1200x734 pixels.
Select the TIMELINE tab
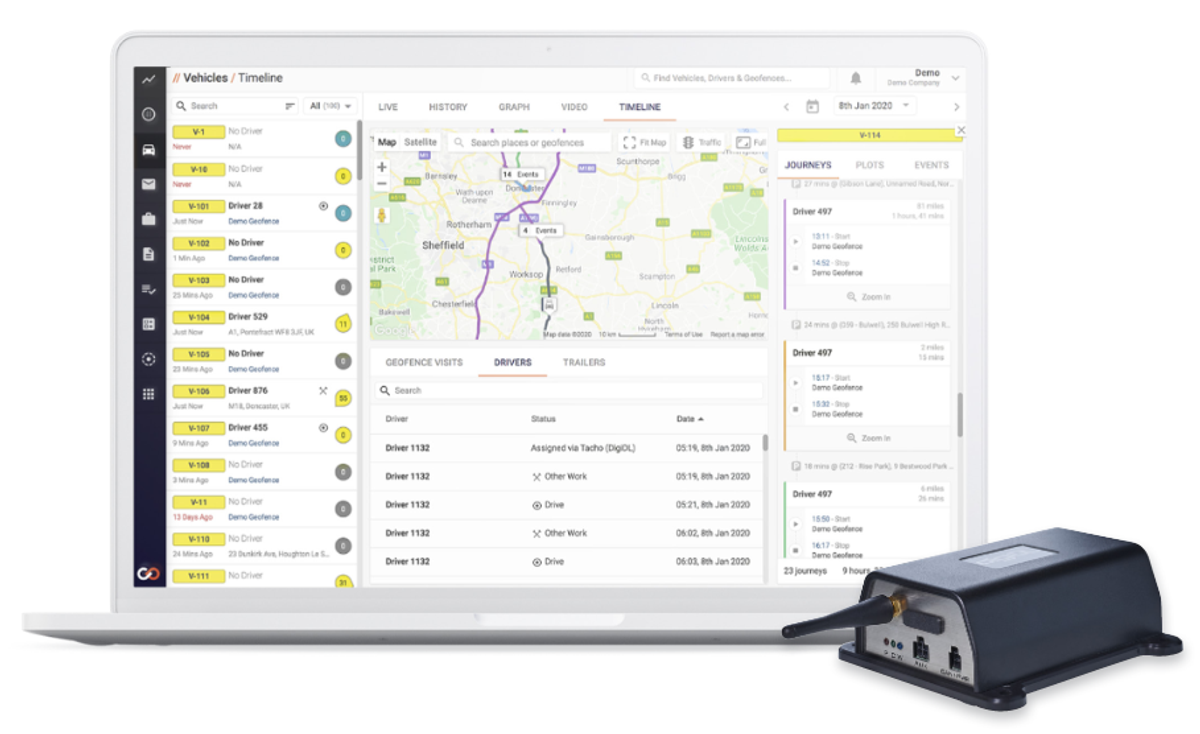tap(639, 107)
